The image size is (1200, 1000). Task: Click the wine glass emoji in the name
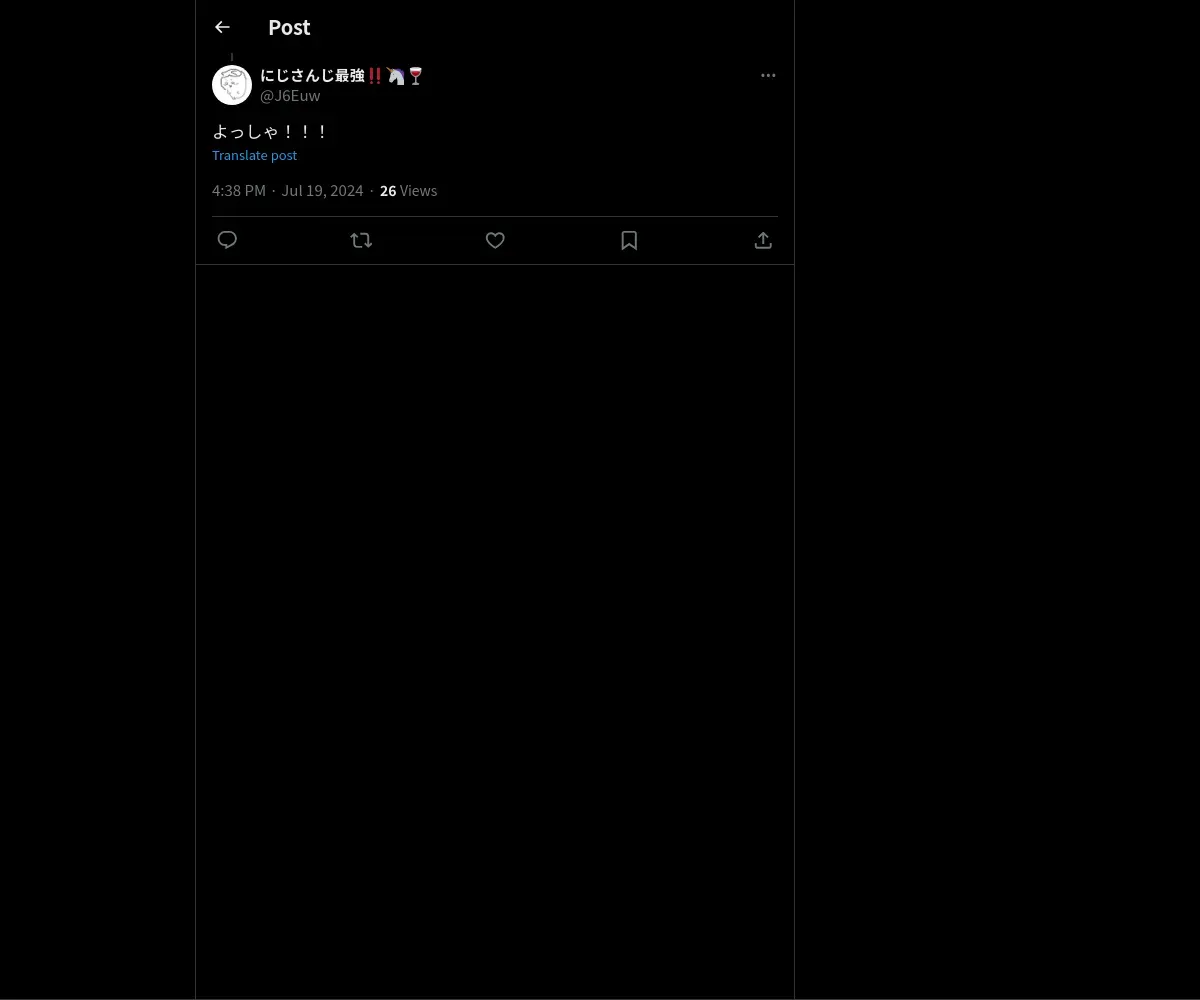(x=416, y=75)
